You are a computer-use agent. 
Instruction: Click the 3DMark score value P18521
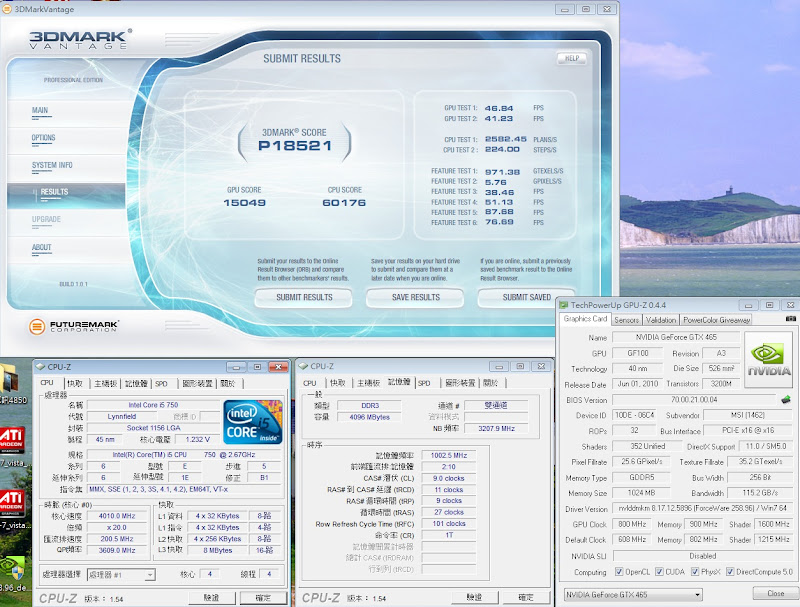click(295, 146)
